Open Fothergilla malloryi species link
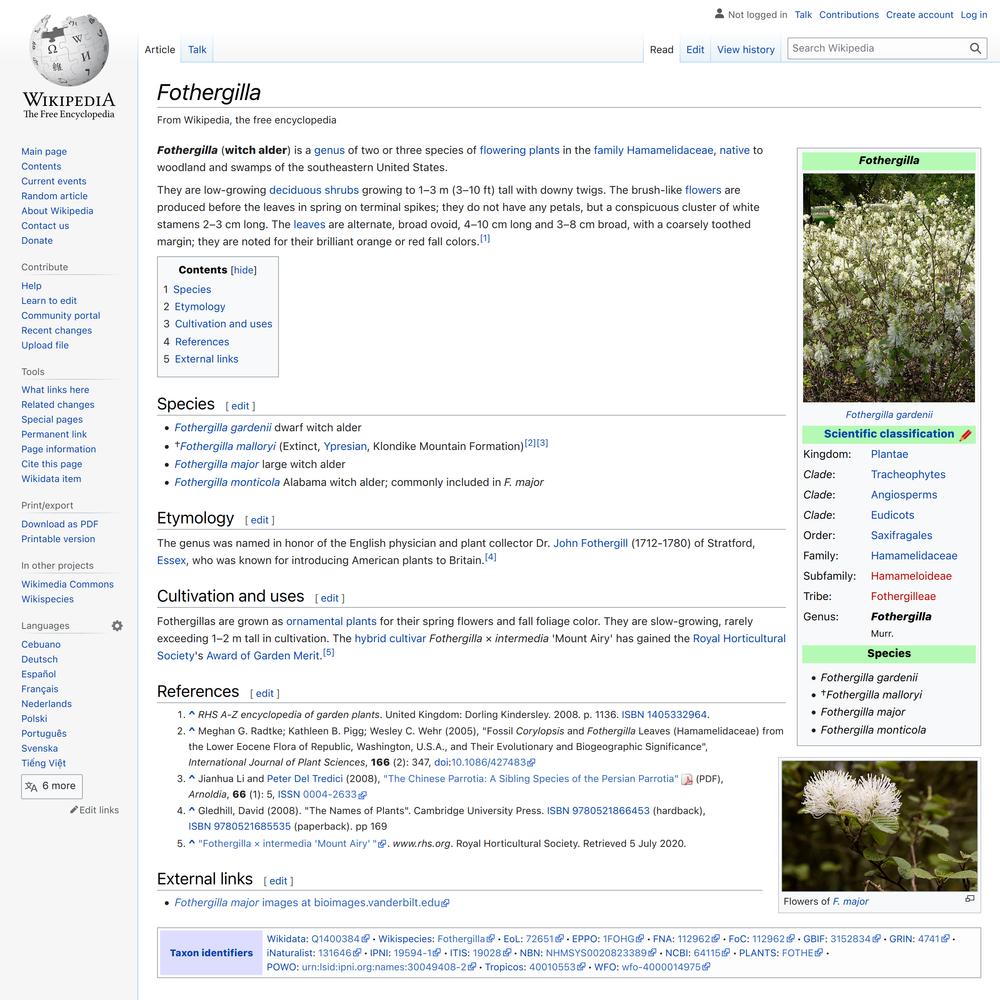Viewport: 1000px width, 1000px height. 228,446
